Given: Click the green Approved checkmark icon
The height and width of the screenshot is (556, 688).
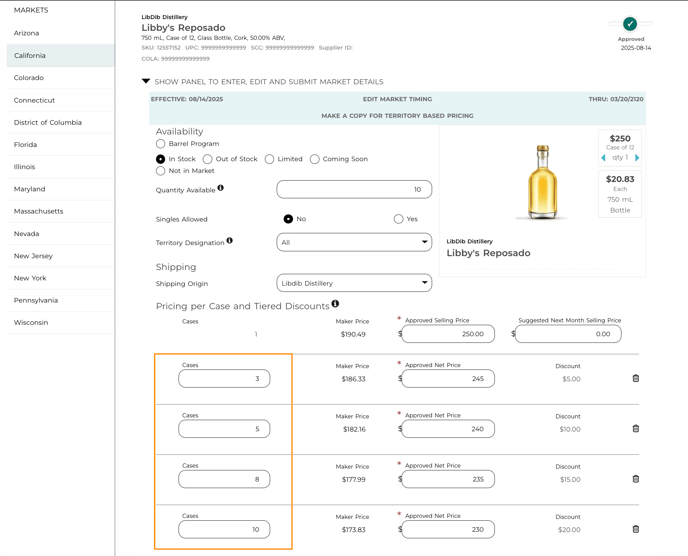Looking at the screenshot, I should coord(630,24).
